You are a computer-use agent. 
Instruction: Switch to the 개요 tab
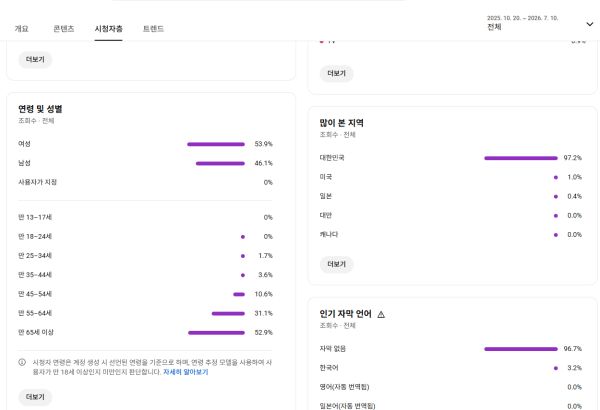(x=21, y=29)
